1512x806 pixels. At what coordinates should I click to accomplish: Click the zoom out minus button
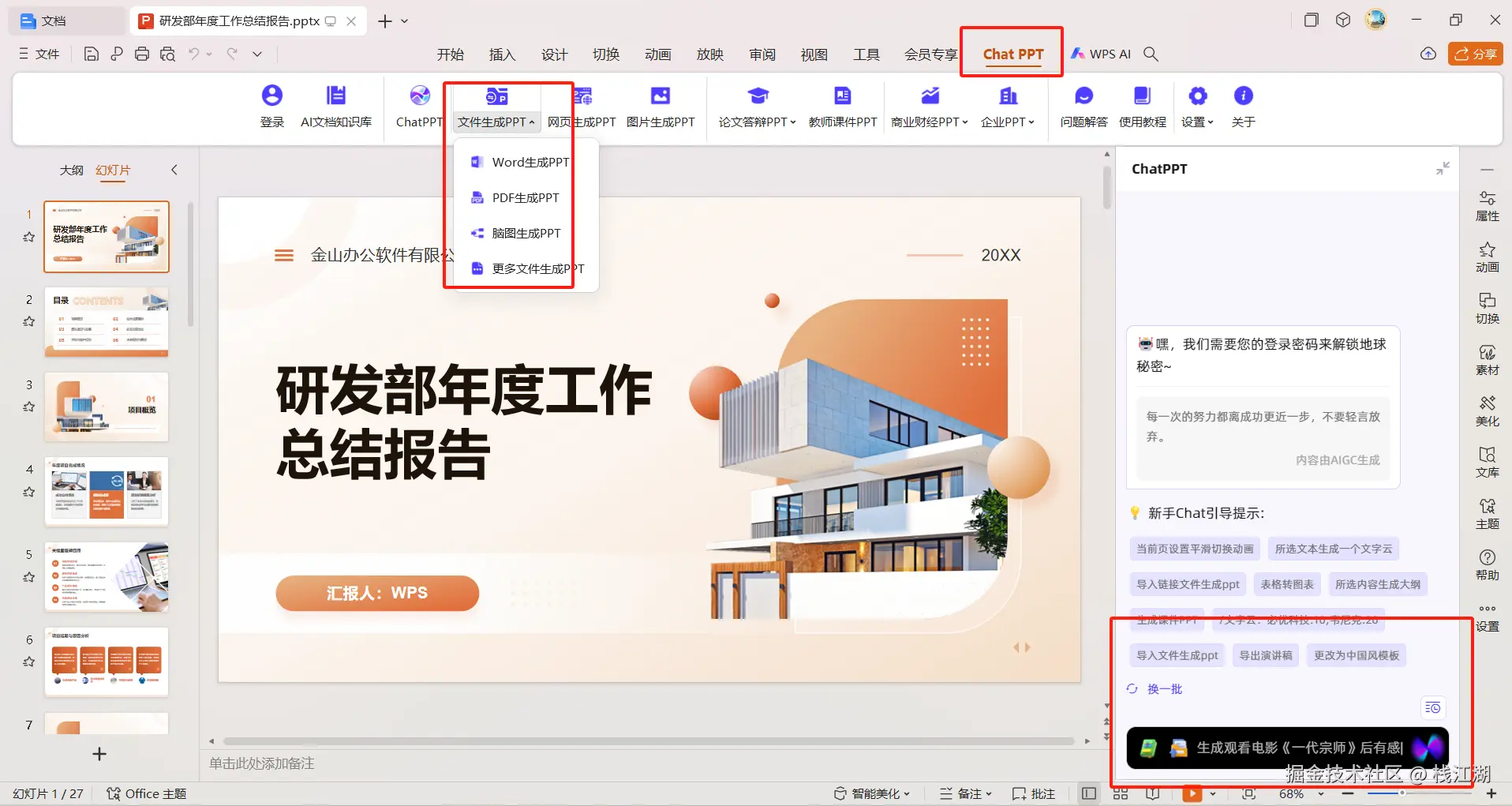click(x=1348, y=793)
